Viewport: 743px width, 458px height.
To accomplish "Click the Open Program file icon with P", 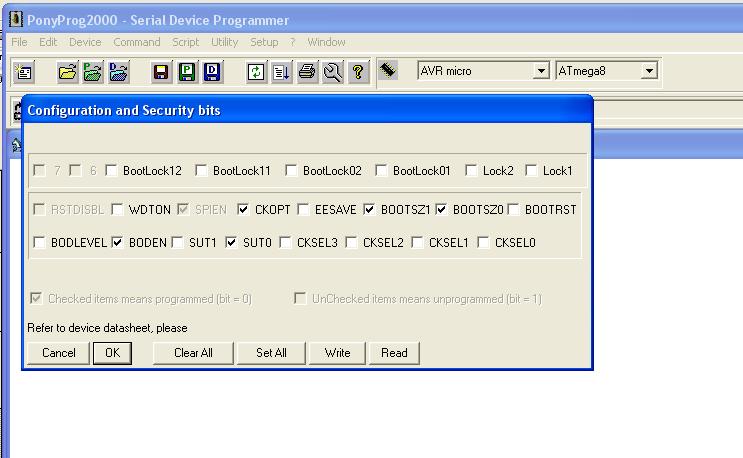I will pyautogui.click(x=93, y=72).
